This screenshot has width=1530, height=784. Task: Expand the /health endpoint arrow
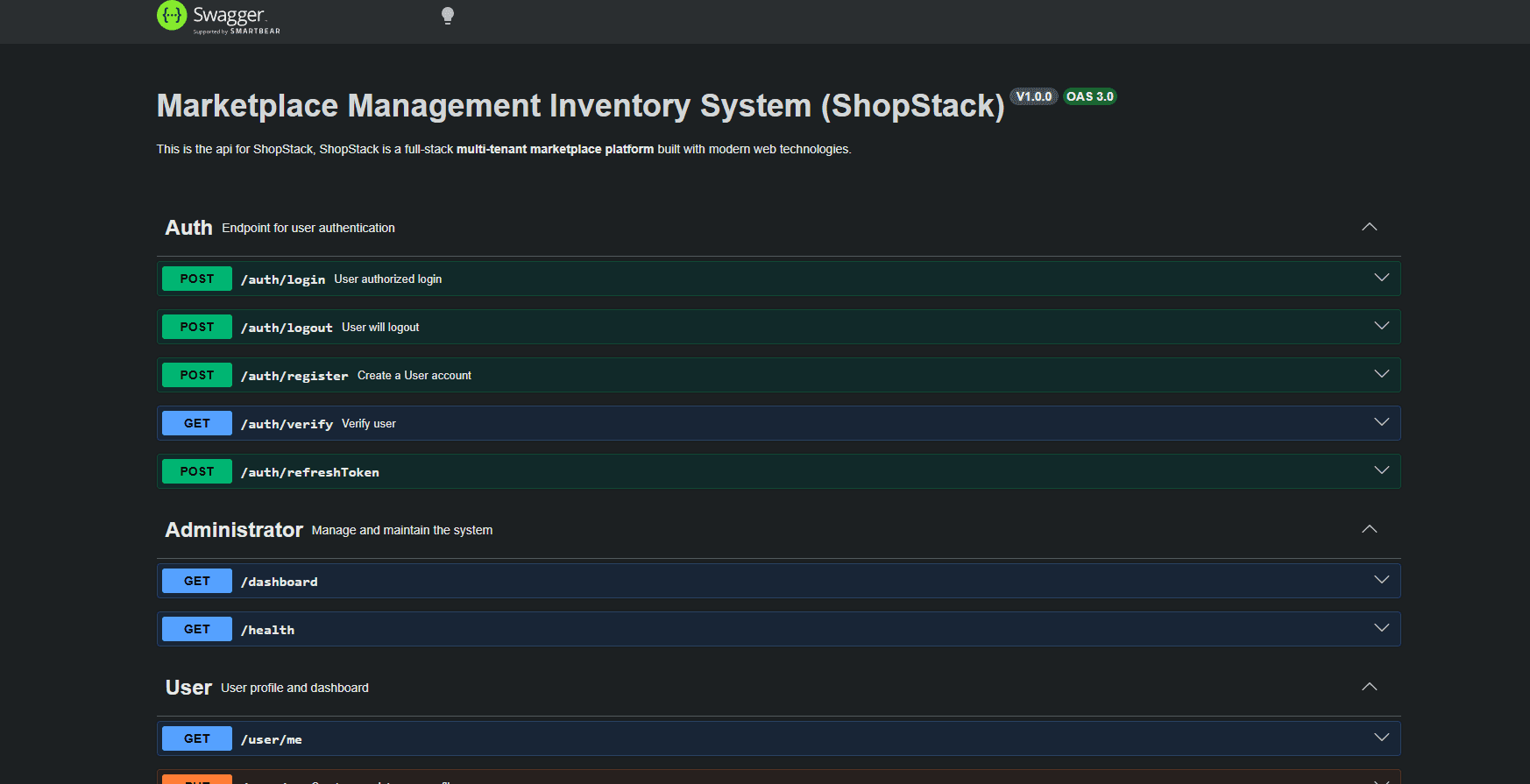coord(1382,628)
